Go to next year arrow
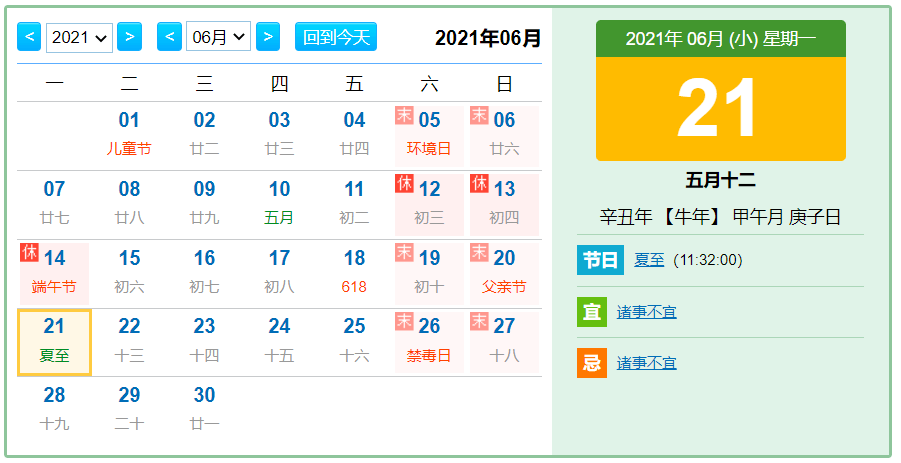The height and width of the screenshot is (463, 901). (129, 37)
